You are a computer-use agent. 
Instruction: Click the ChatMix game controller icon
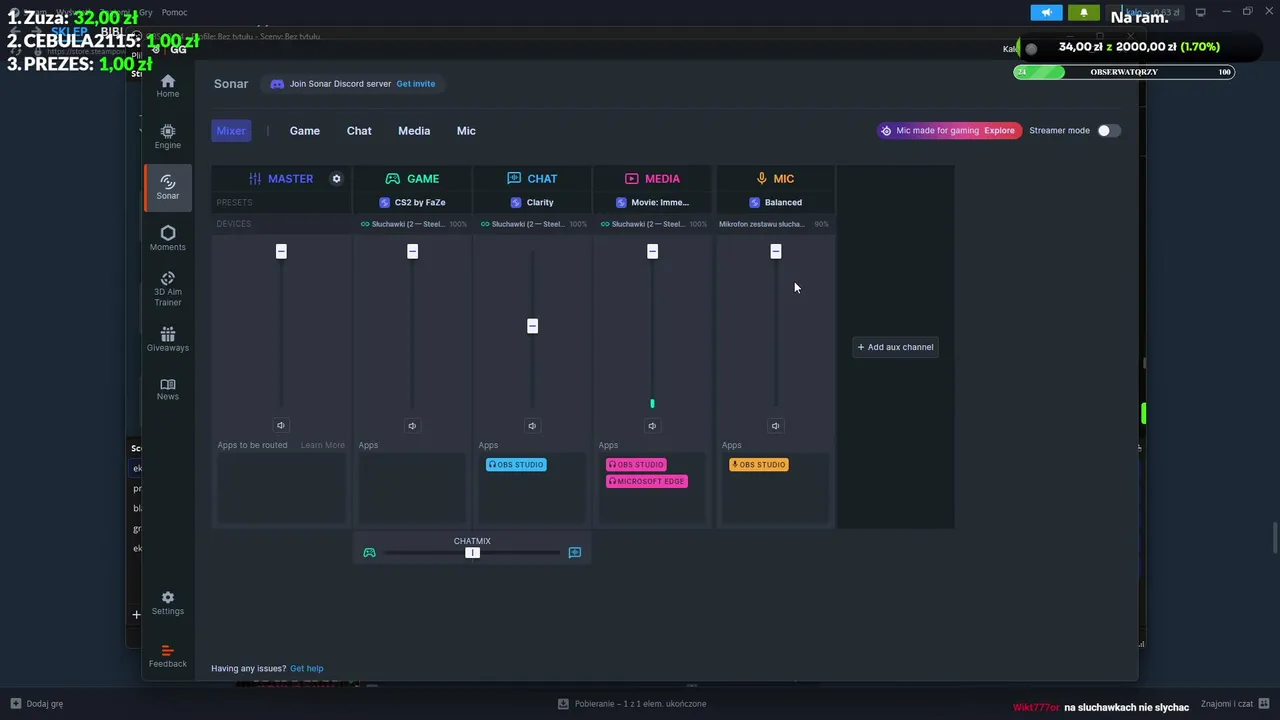[369, 553]
